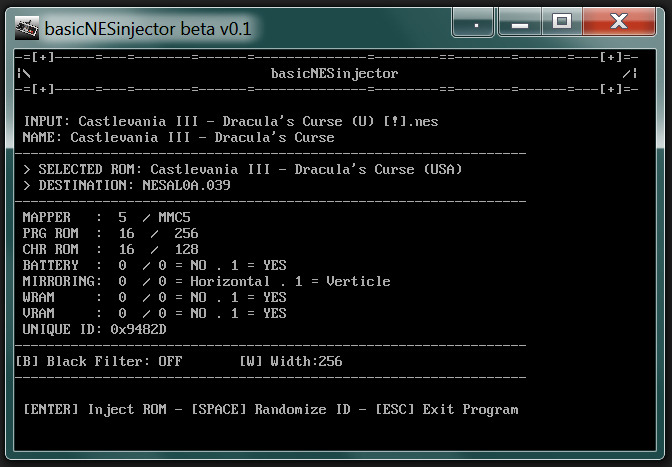
Task: Minimize the basicNESinjector window
Action: [x=520, y=22]
